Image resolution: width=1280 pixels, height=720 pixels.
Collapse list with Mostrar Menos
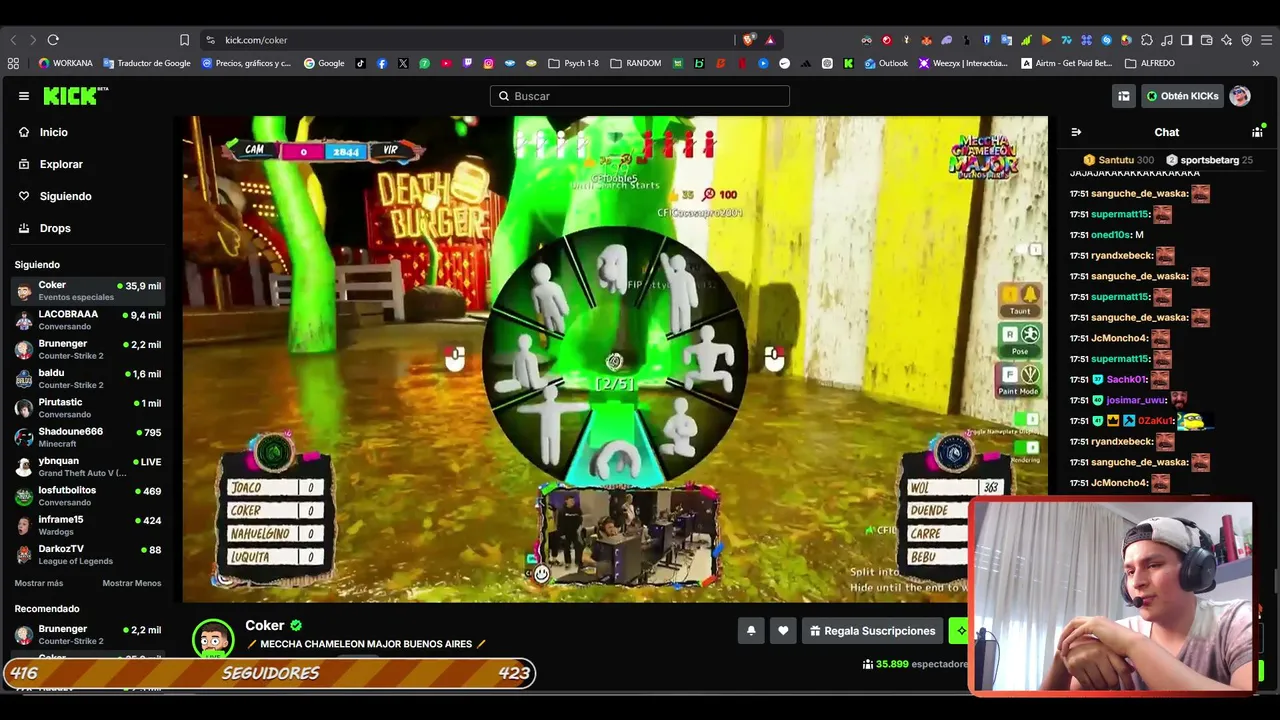(132, 583)
